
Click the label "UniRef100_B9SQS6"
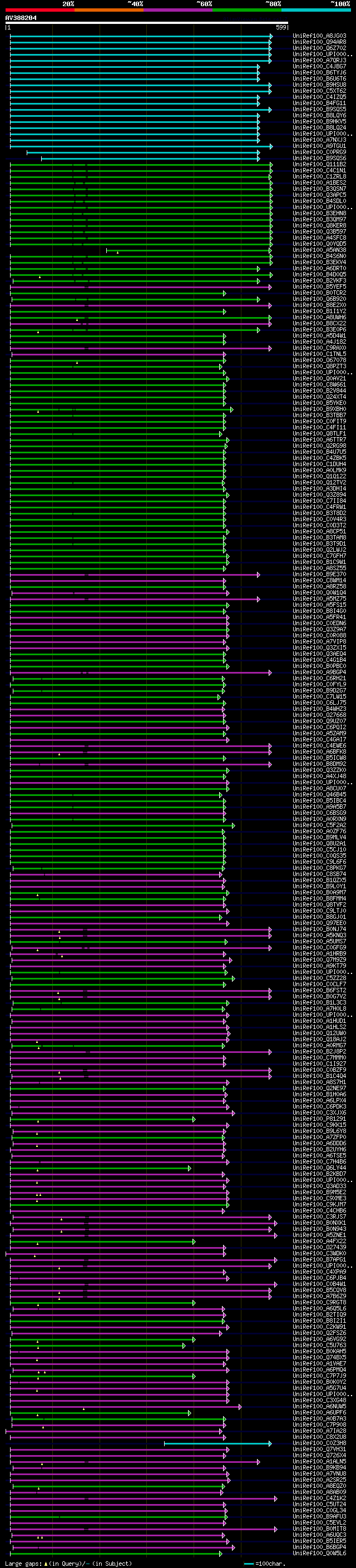(x=319, y=159)
